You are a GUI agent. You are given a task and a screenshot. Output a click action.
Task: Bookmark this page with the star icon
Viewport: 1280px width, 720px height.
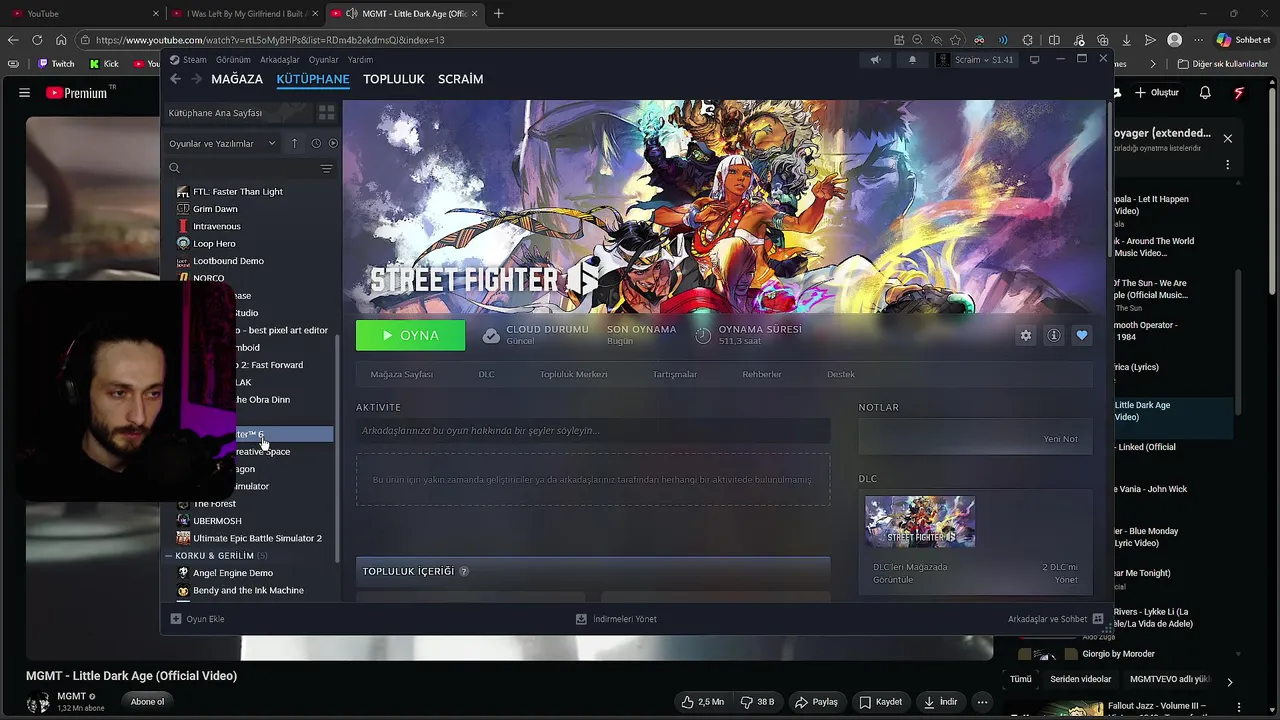click(x=956, y=40)
